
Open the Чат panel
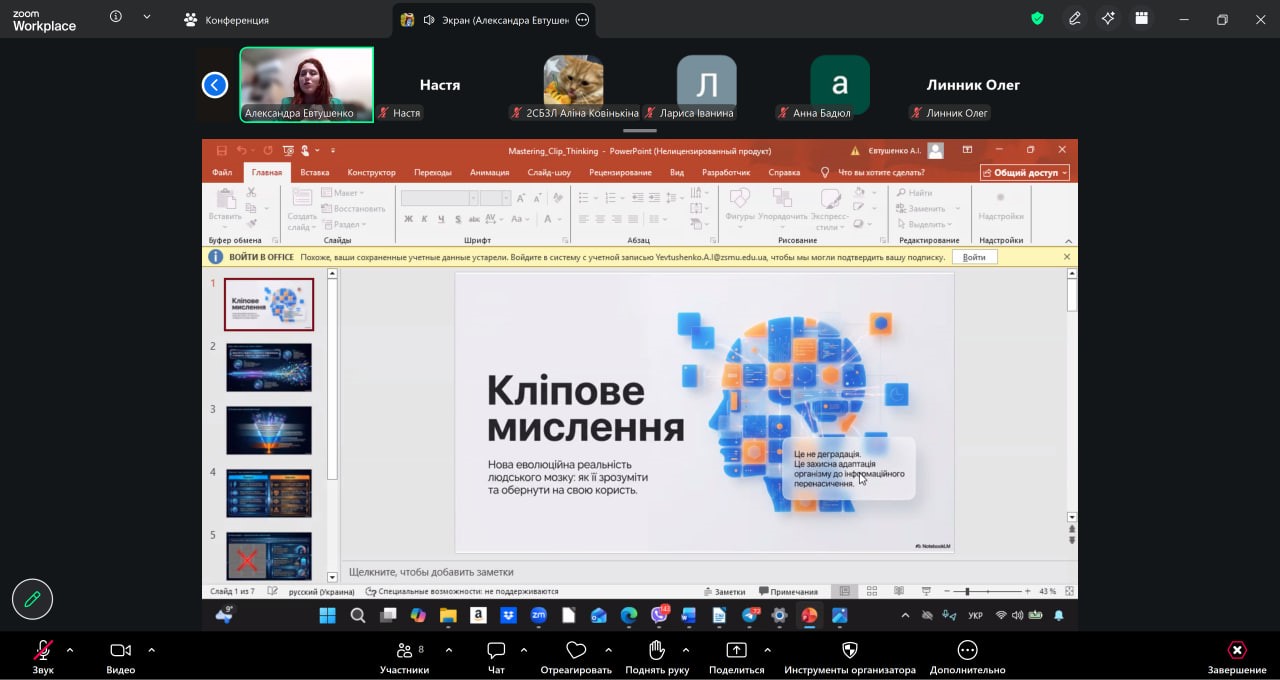pyautogui.click(x=496, y=651)
